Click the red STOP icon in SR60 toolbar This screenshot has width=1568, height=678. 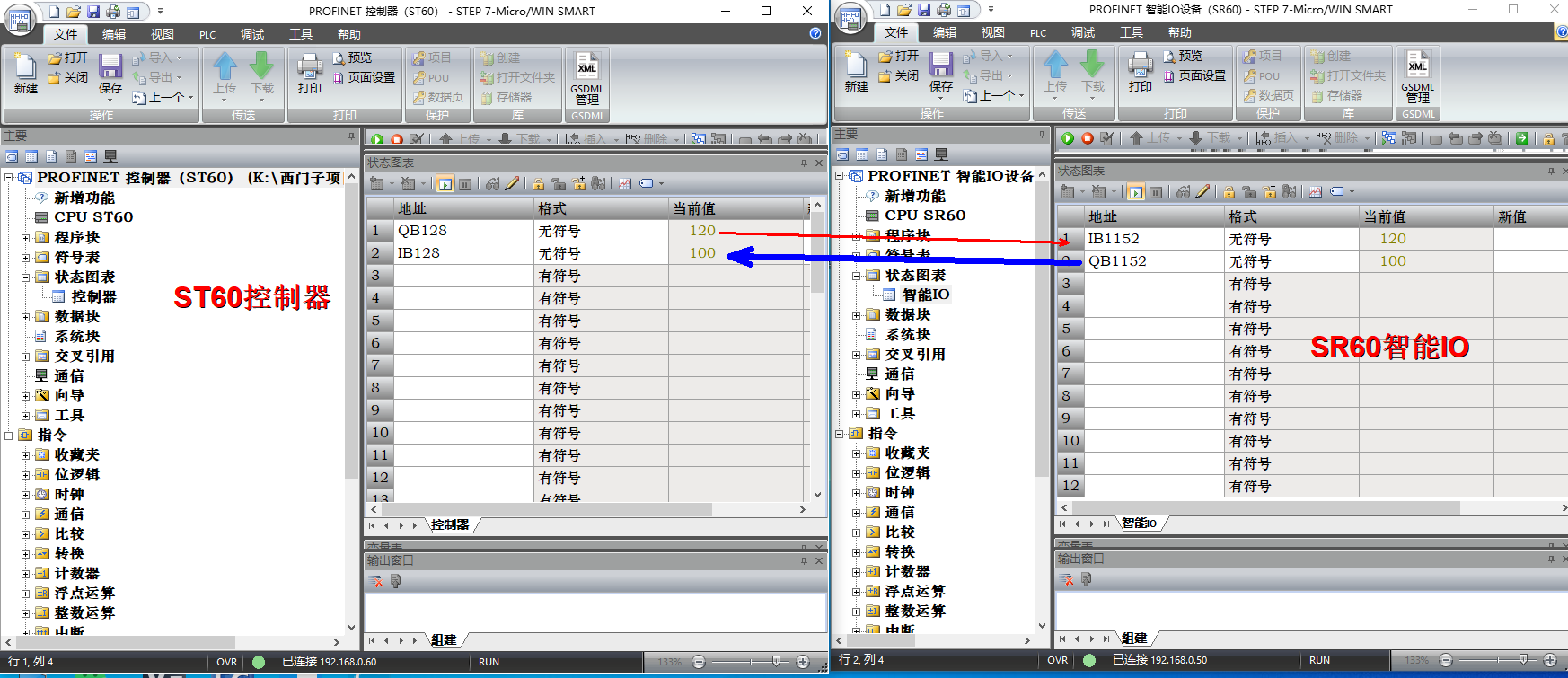point(1088,138)
